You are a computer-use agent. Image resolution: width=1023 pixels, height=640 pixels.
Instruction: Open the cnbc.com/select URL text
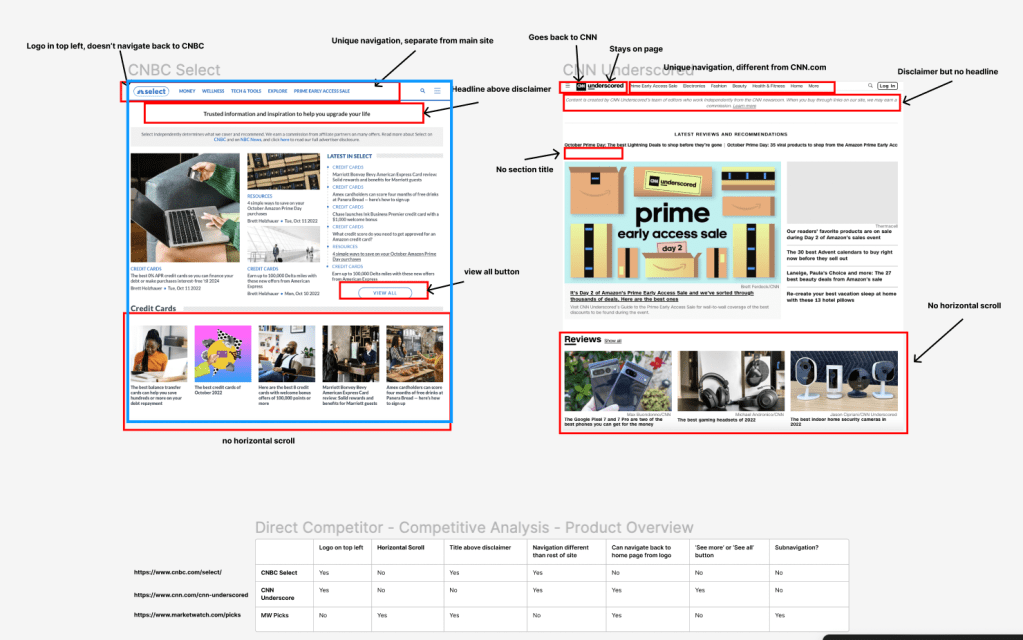(178, 572)
